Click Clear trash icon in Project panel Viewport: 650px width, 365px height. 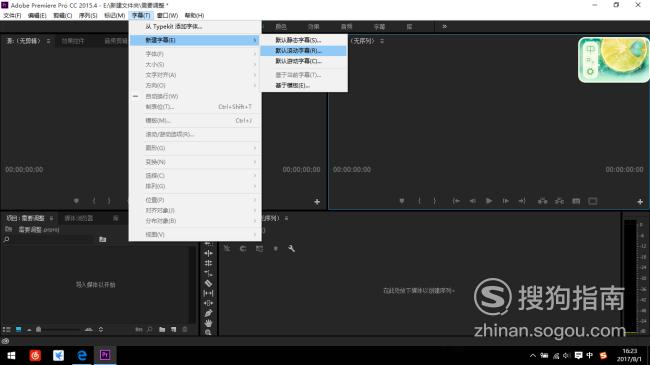click(185, 330)
